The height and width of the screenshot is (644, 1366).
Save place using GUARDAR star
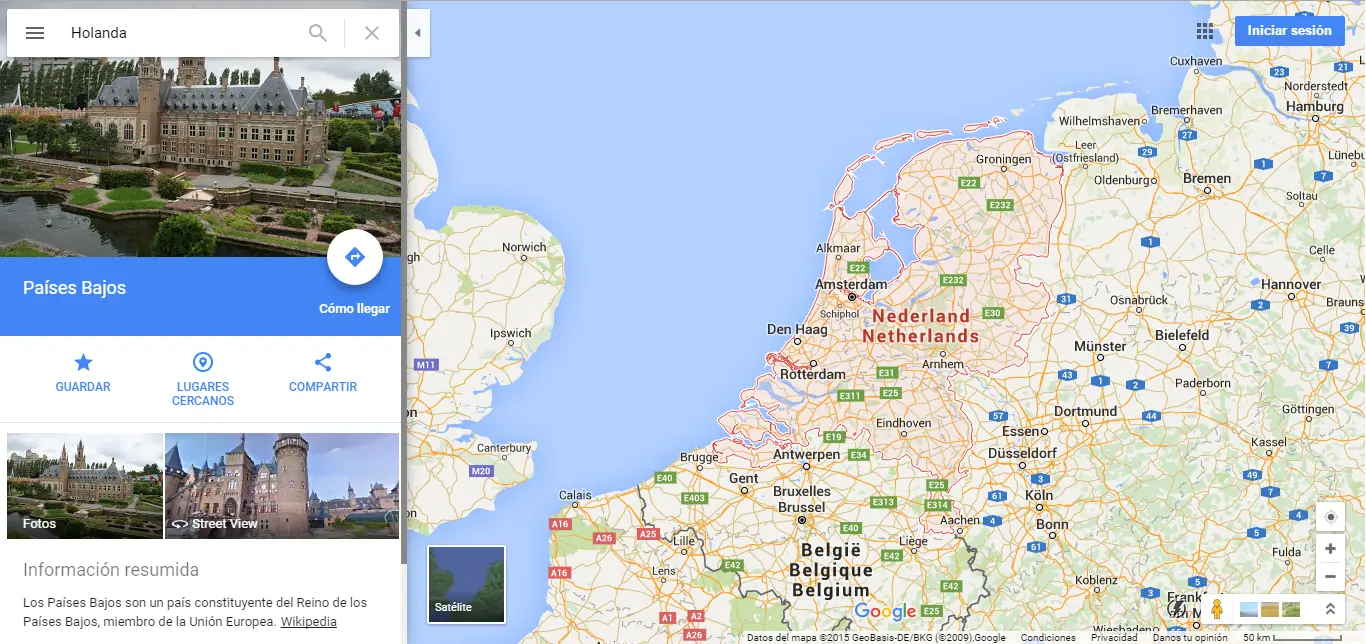pyautogui.click(x=83, y=372)
